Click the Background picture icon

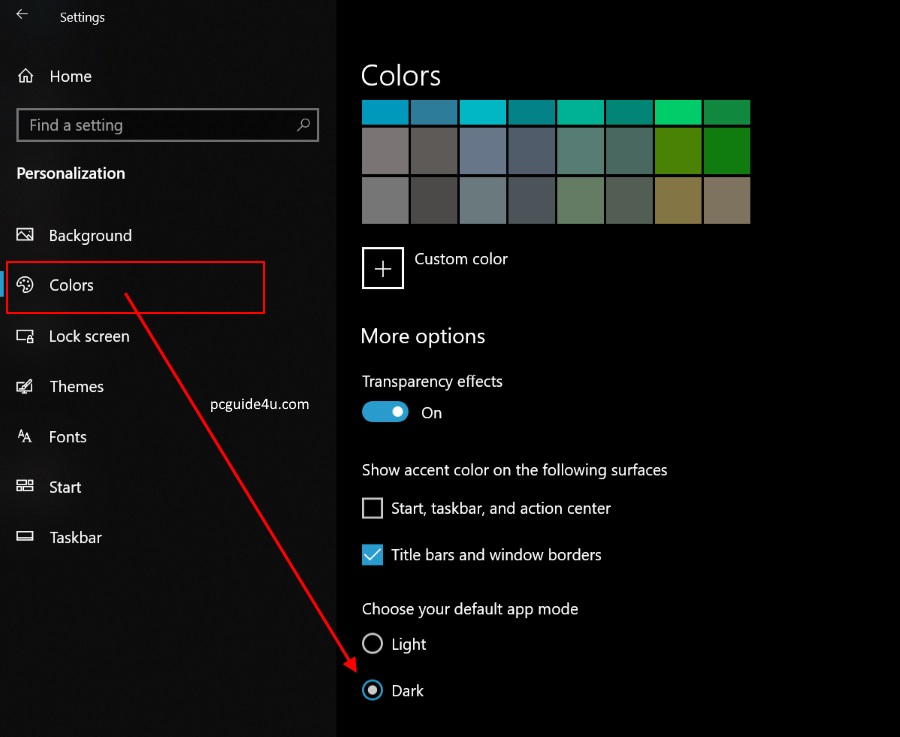[26, 235]
